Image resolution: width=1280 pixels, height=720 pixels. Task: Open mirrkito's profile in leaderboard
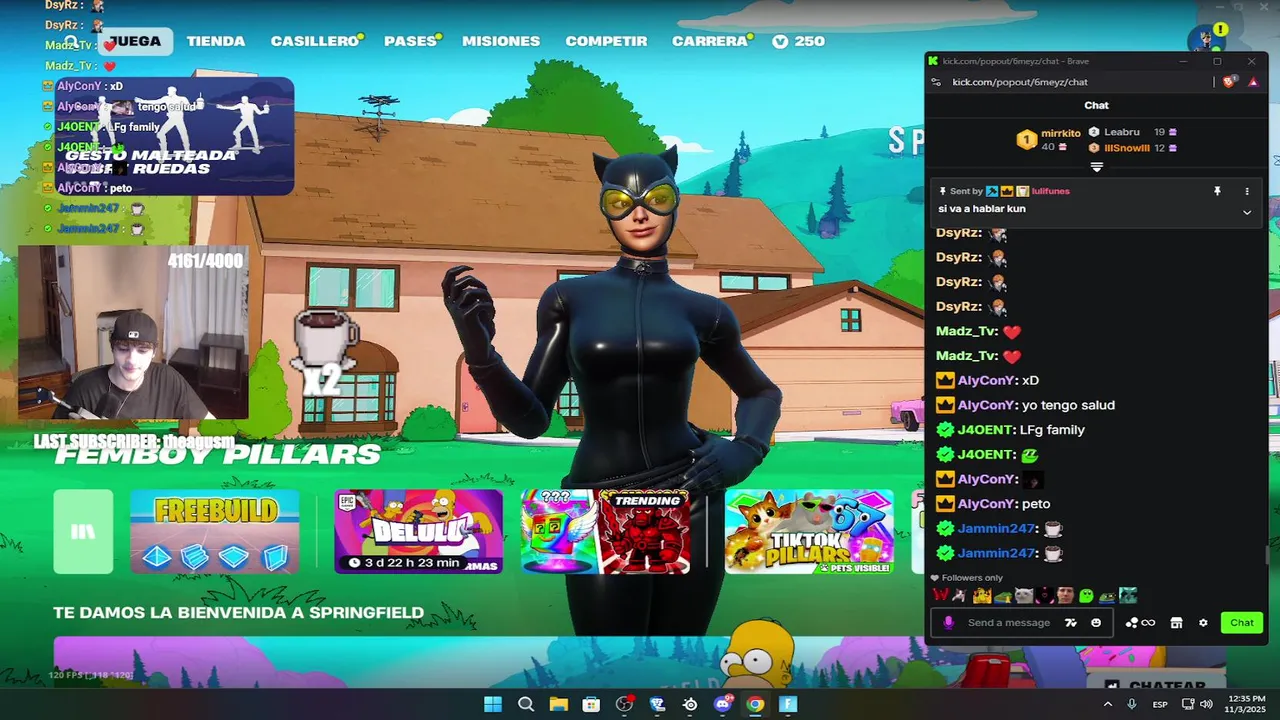click(x=1061, y=133)
